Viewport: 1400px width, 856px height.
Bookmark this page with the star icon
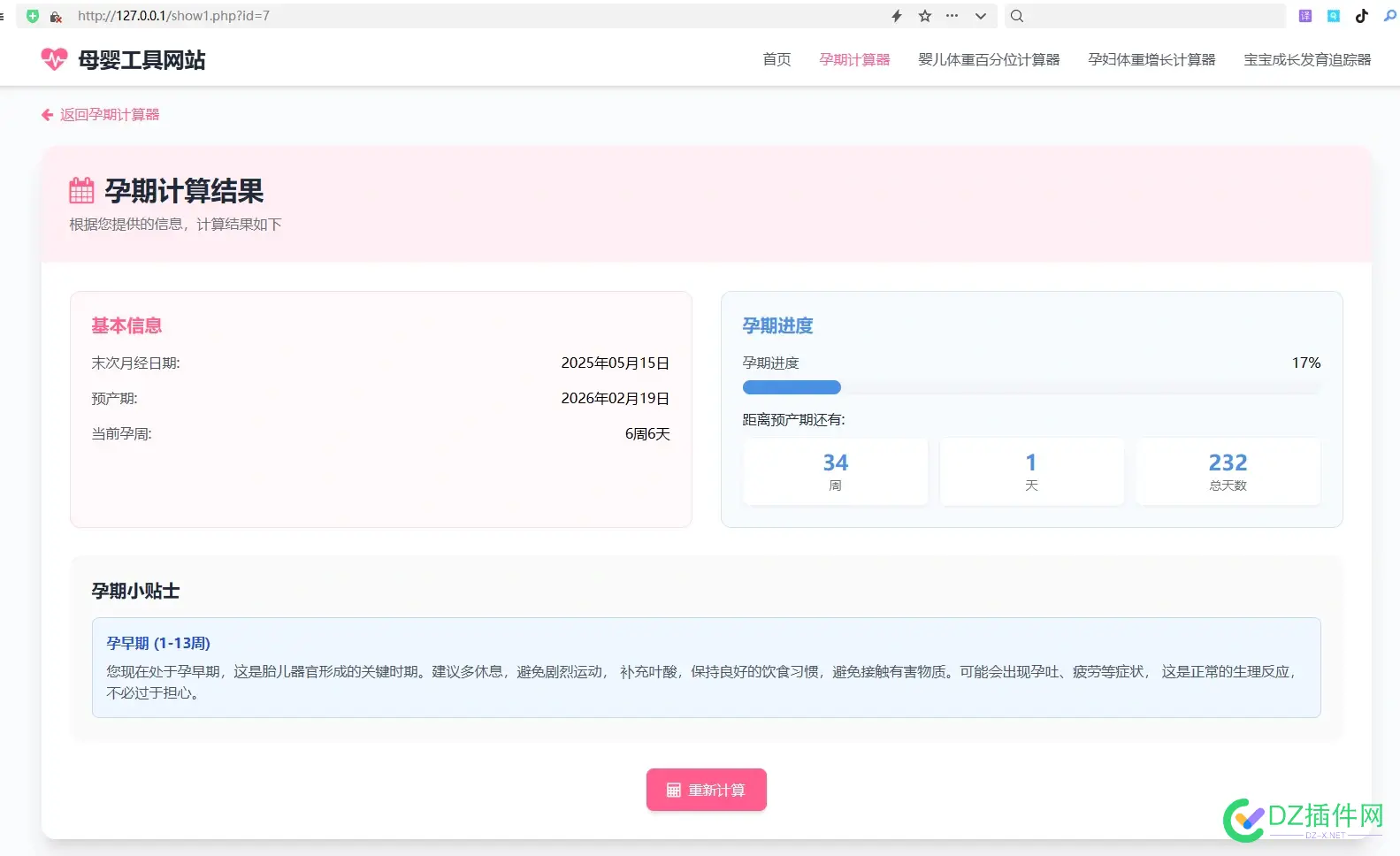925,16
